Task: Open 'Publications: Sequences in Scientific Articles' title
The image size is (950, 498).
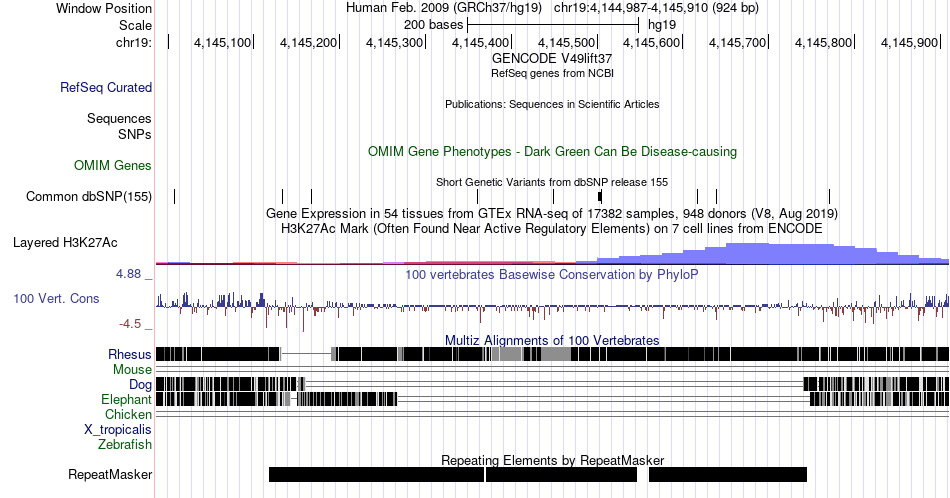Action: pyautogui.click(x=552, y=104)
